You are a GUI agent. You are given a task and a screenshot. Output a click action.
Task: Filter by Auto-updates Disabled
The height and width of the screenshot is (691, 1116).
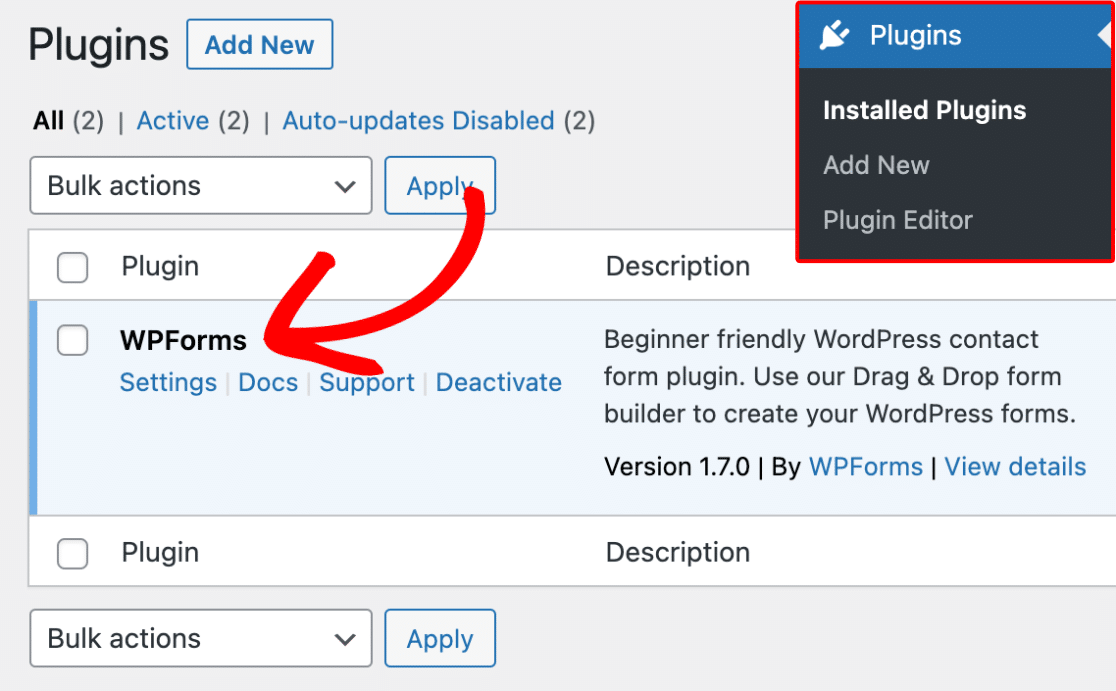418,122
